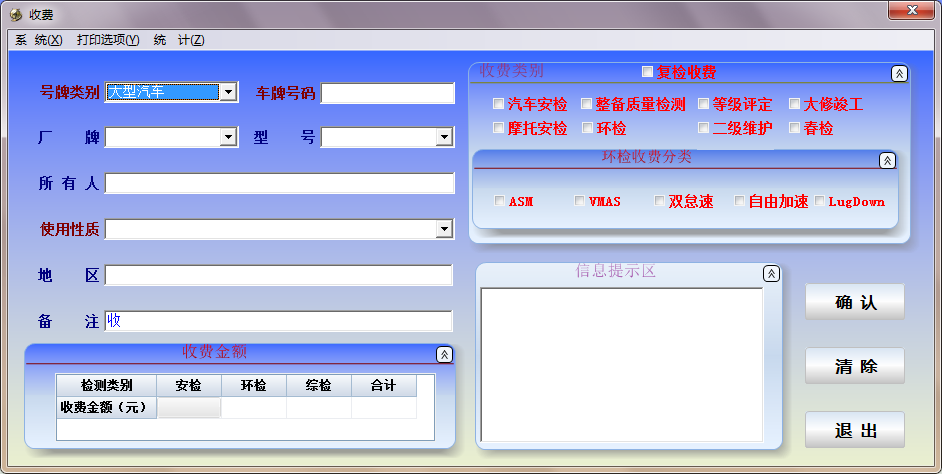
Task: Click the 清除 button
Action: [855, 366]
